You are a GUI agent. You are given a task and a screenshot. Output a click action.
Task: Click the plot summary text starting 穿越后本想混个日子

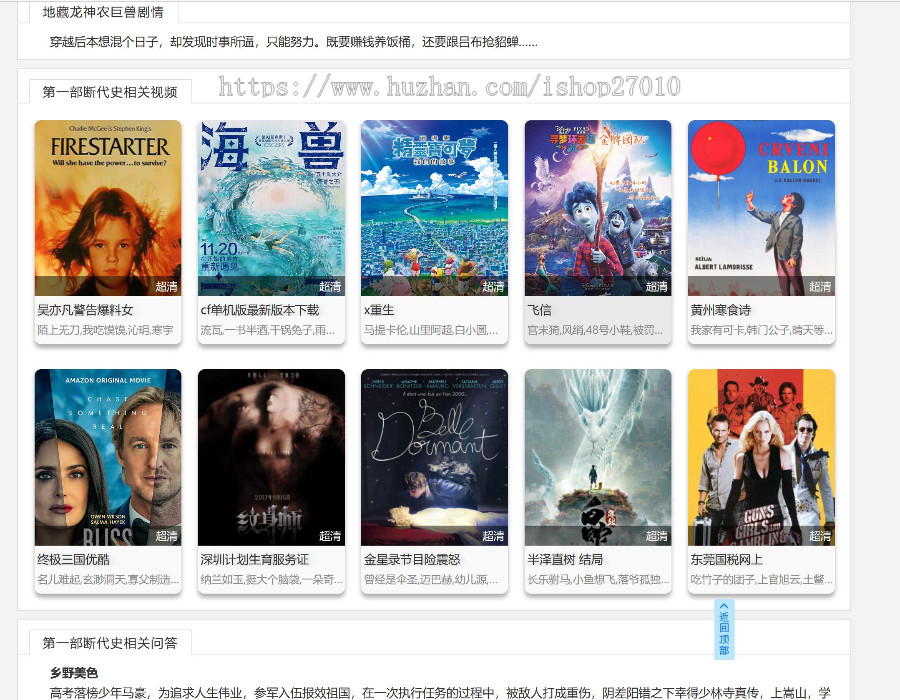pos(293,42)
